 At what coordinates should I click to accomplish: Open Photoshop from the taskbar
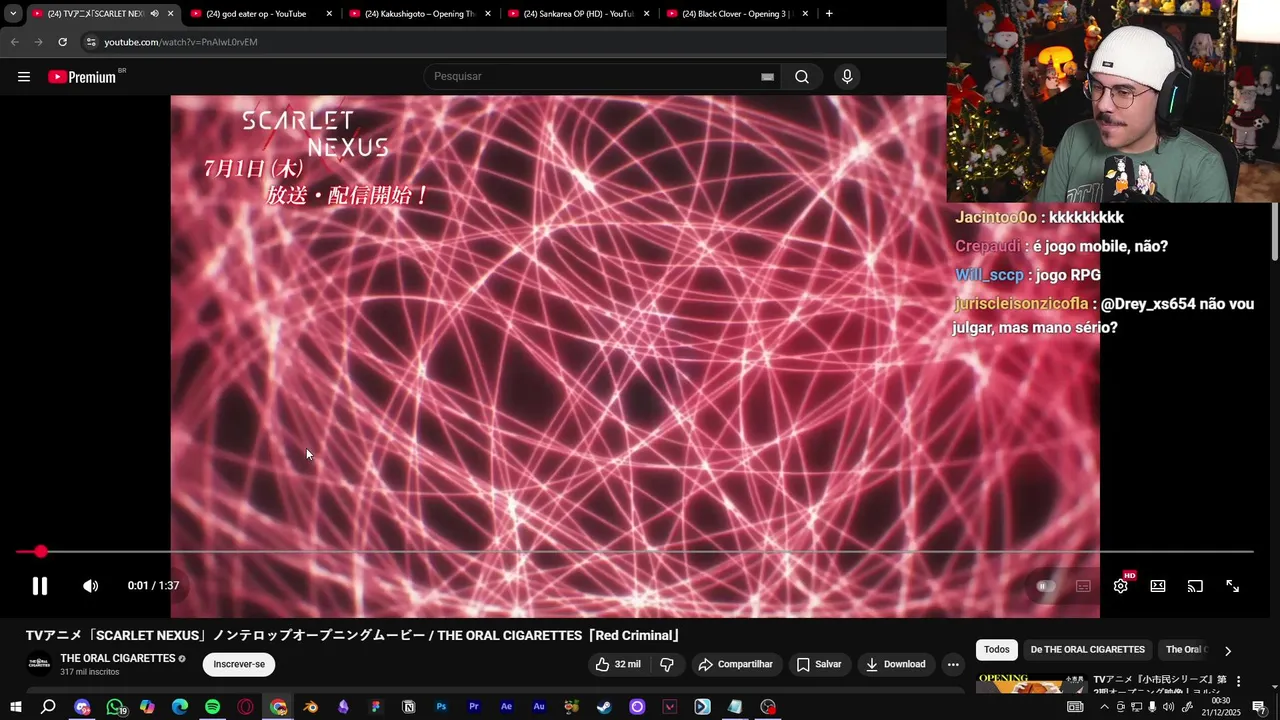[x=441, y=707]
